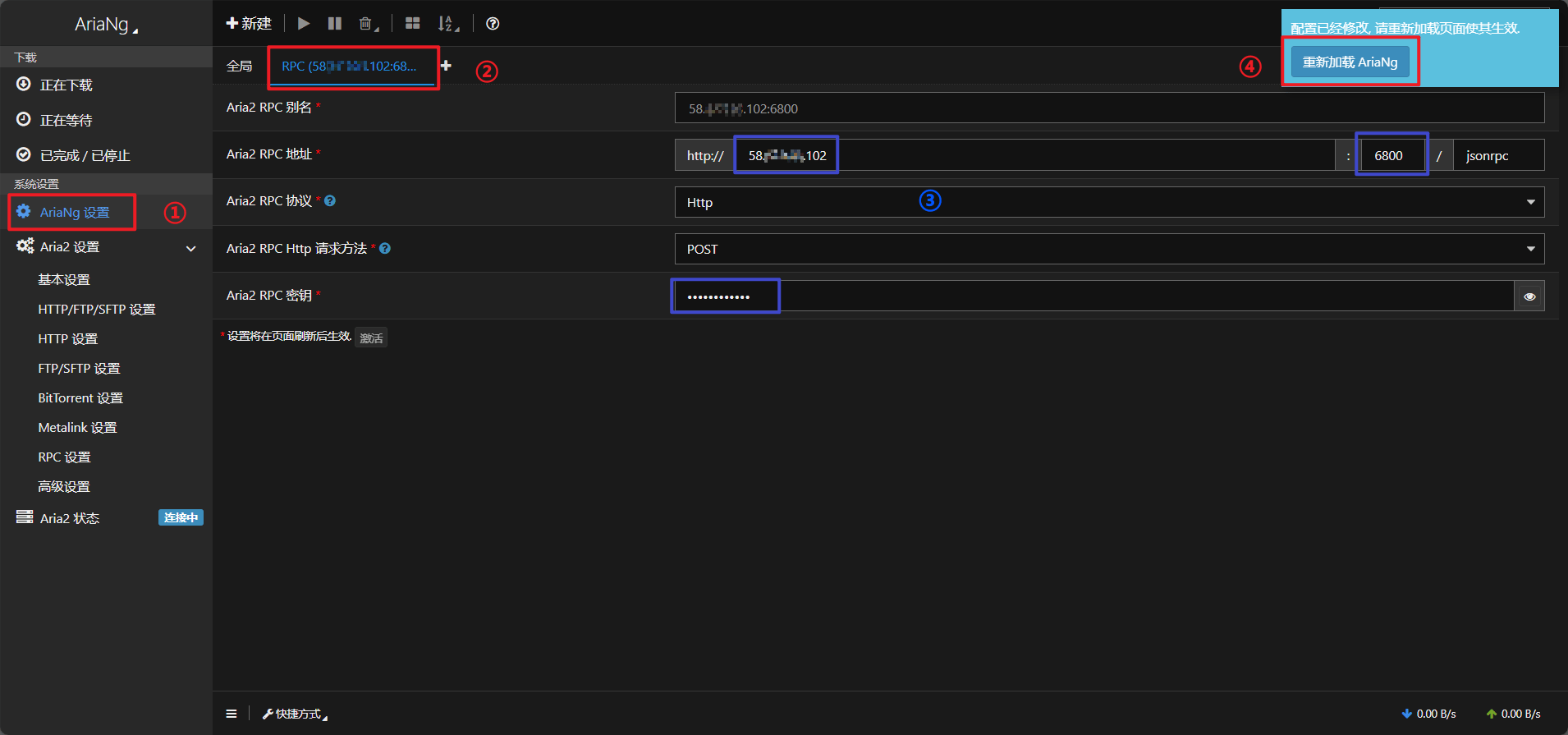Click the 重新加载 AriaNg button

tap(1350, 62)
